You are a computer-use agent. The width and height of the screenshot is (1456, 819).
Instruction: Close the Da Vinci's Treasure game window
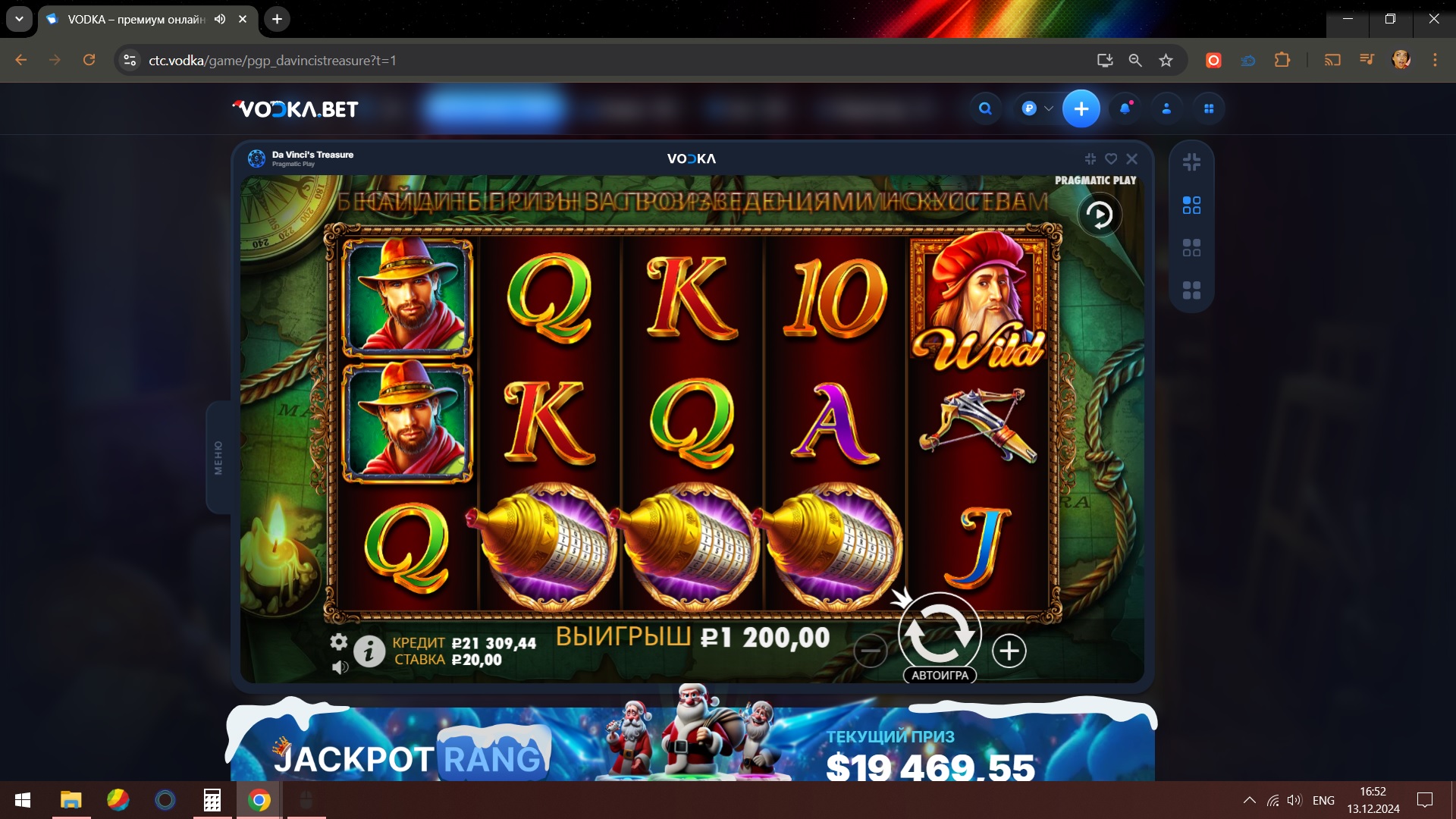[x=1132, y=158]
